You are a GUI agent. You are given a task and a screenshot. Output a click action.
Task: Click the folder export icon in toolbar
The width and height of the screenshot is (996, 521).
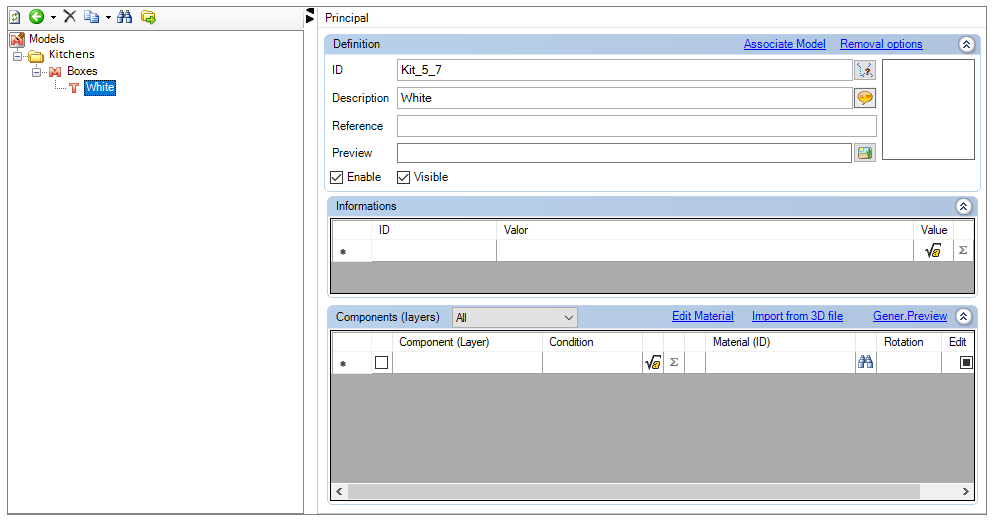[148, 17]
